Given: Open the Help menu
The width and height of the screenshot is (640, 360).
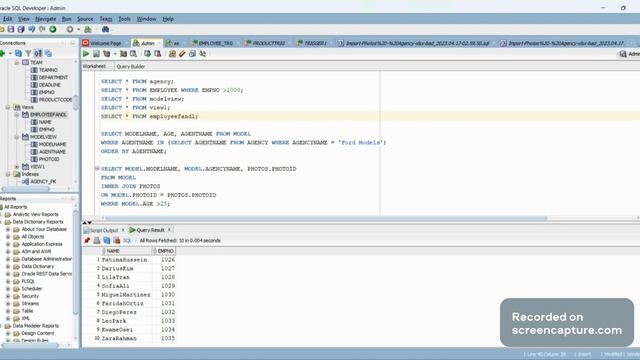Looking at the screenshot, I should [168, 19].
